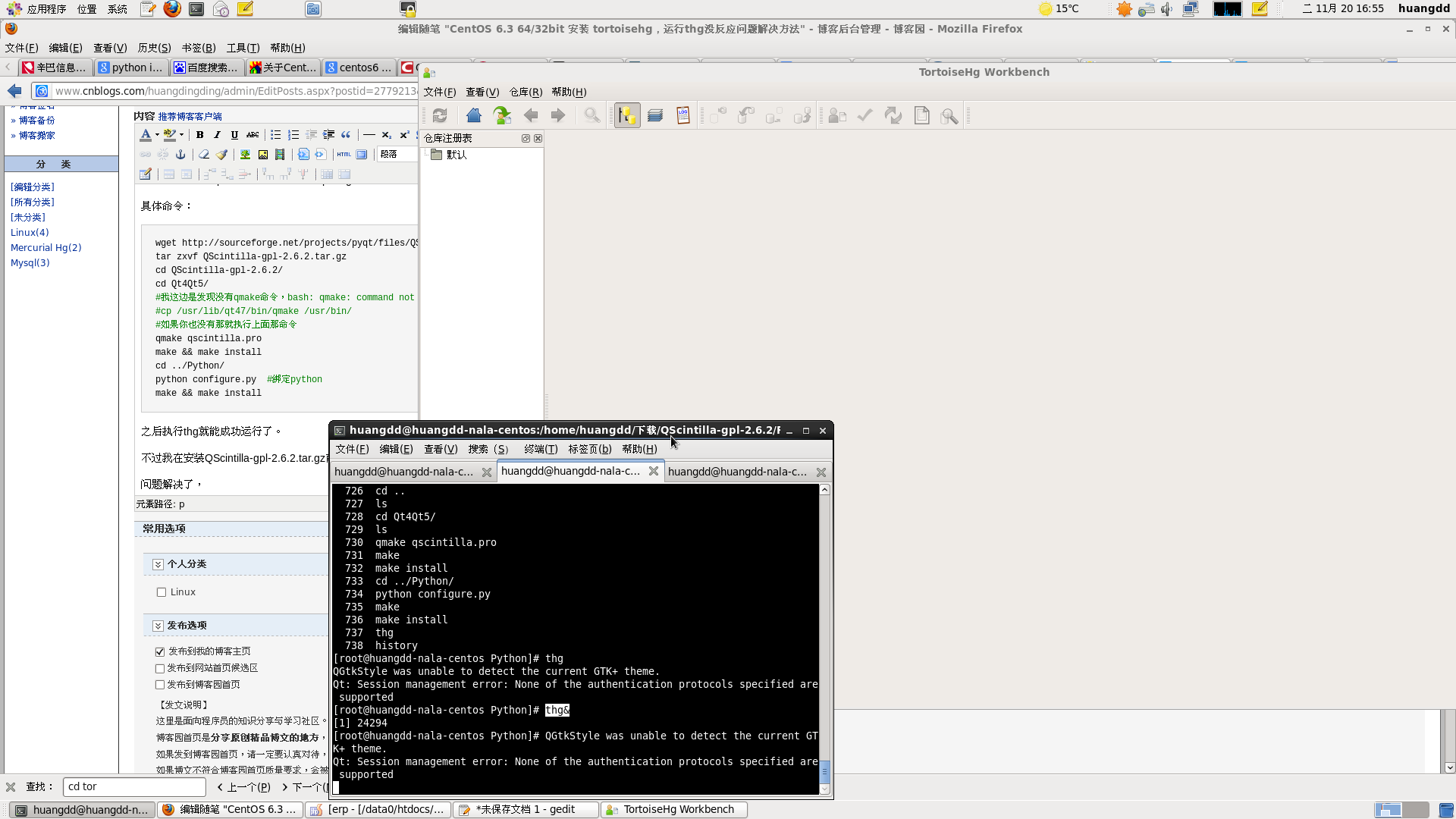1456x819 pixels.
Task: Switch to Firefox tab 'python i...'
Action: coord(130,67)
